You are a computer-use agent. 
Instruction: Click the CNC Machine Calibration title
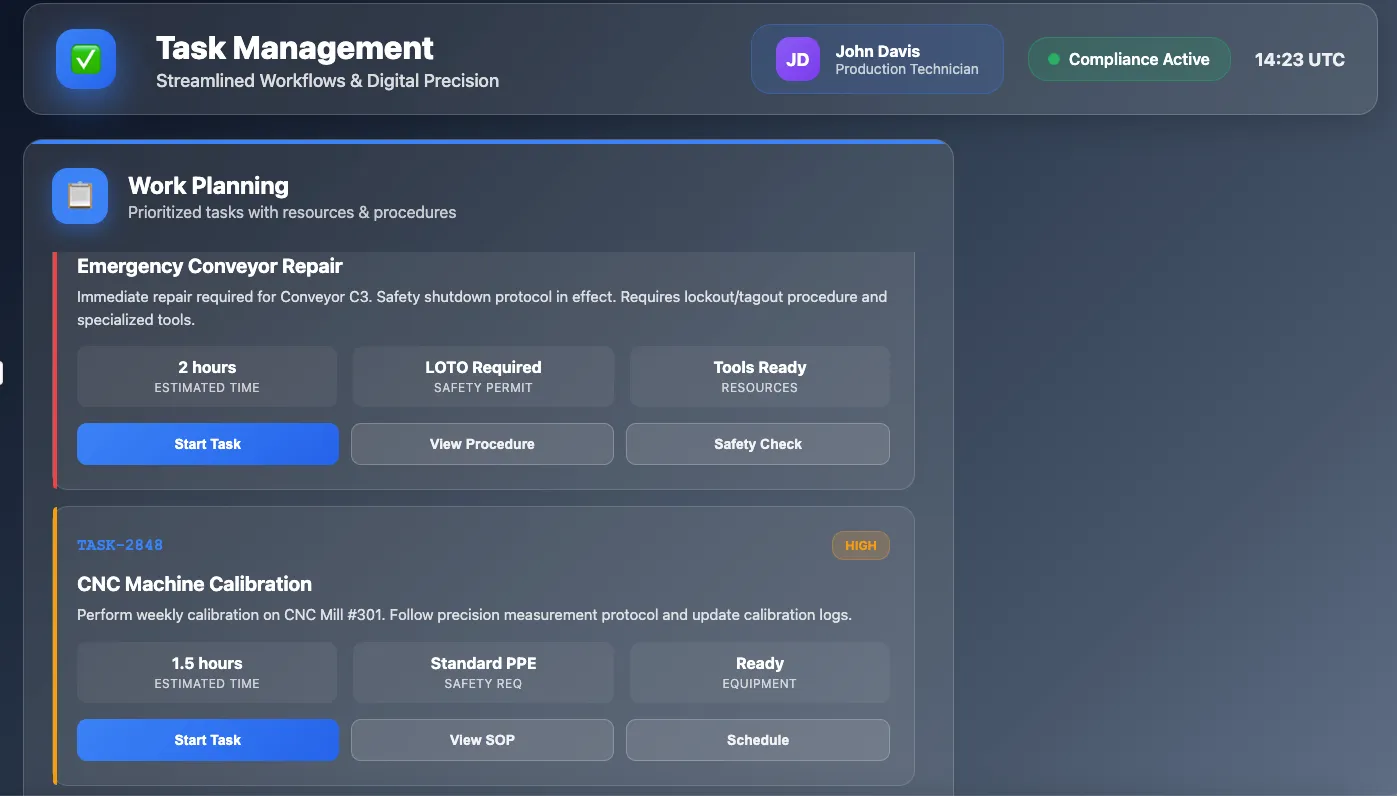coord(194,584)
